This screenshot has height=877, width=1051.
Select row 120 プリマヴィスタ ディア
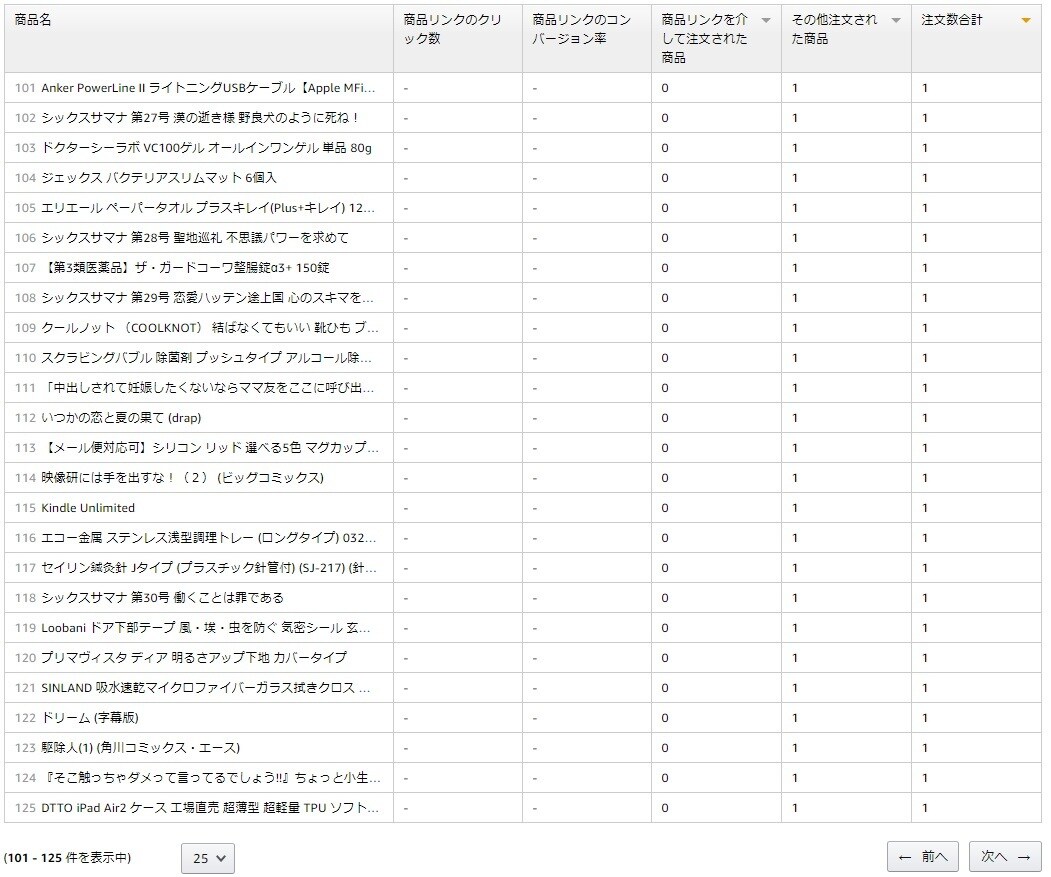[x=523, y=658]
